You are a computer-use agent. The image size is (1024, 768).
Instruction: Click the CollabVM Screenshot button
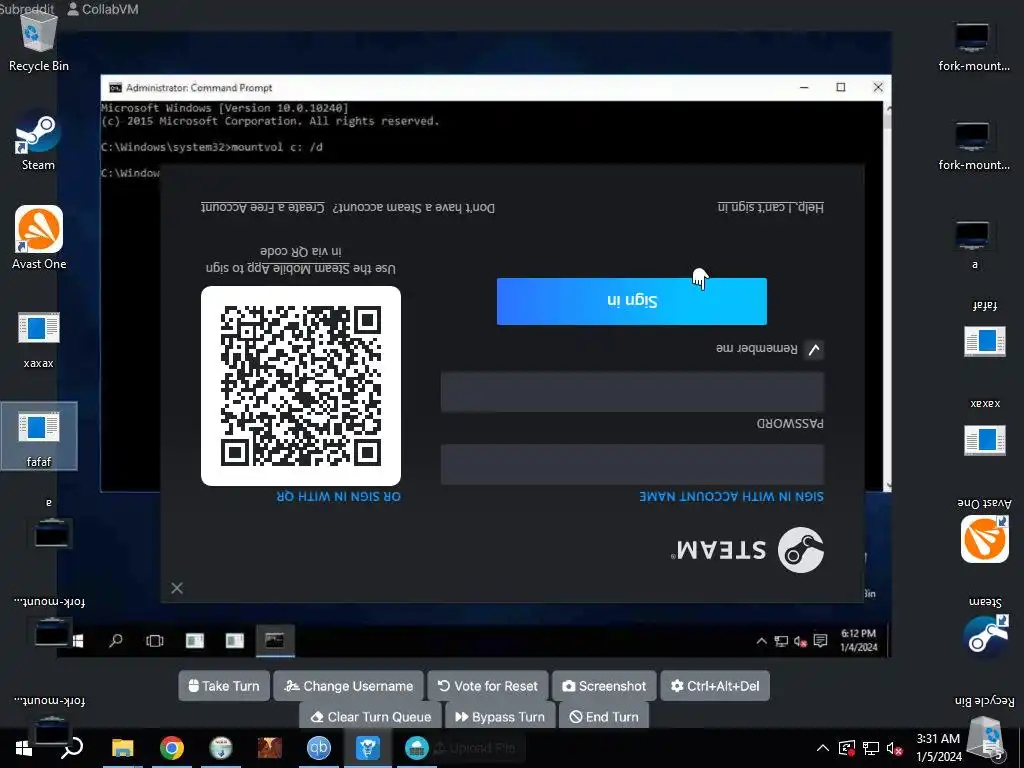(604, 686)
